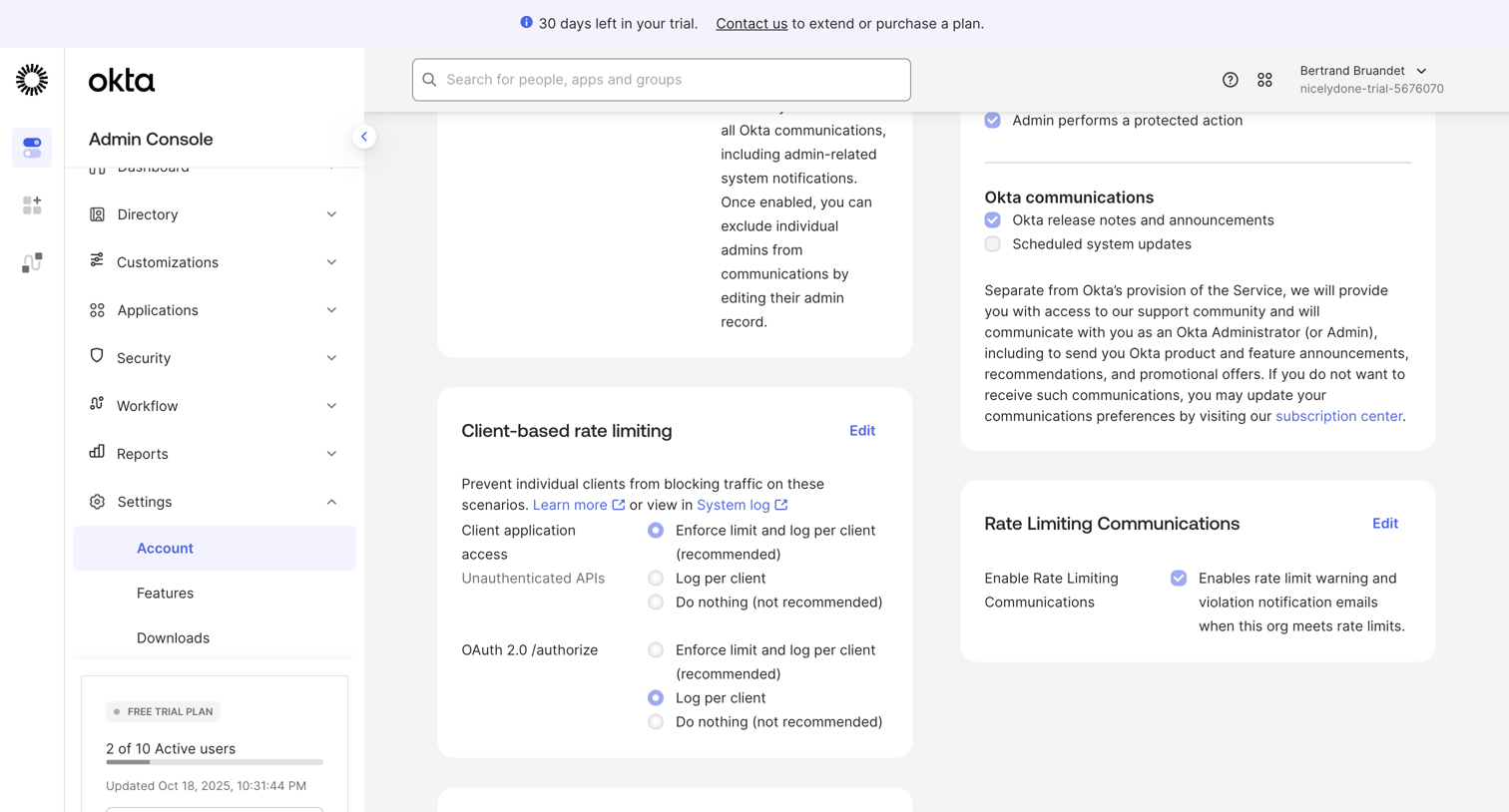Open the workflows connector icon in left rail
The width and height of the screenshot is (1509, 812).
click(x=32, y=262)
